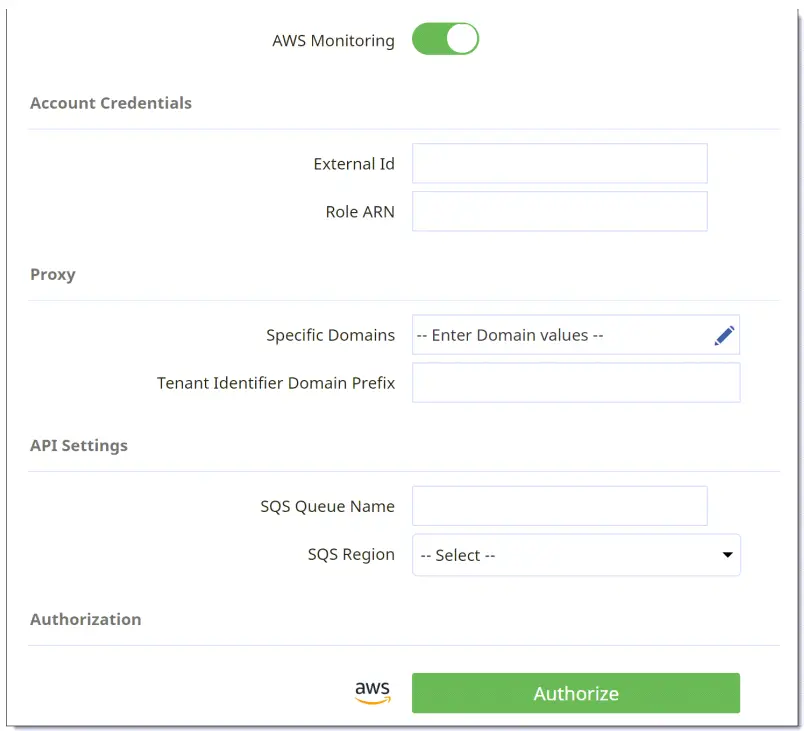Click the Authorization section heading
This screenshot has width=804, height=731.
coord(85,619)
